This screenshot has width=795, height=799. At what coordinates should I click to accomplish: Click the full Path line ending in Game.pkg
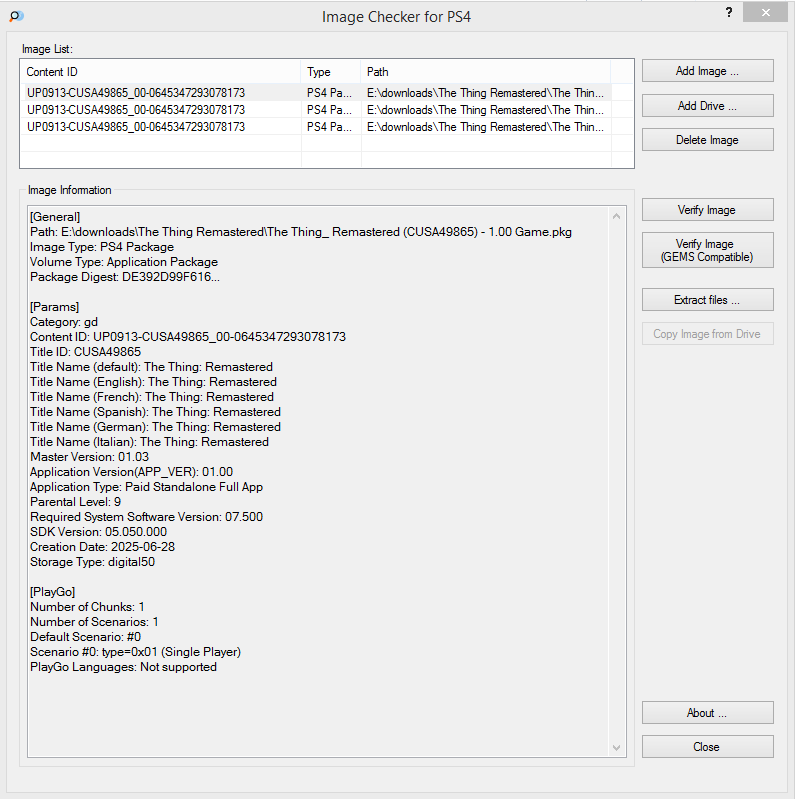(301, 232)
